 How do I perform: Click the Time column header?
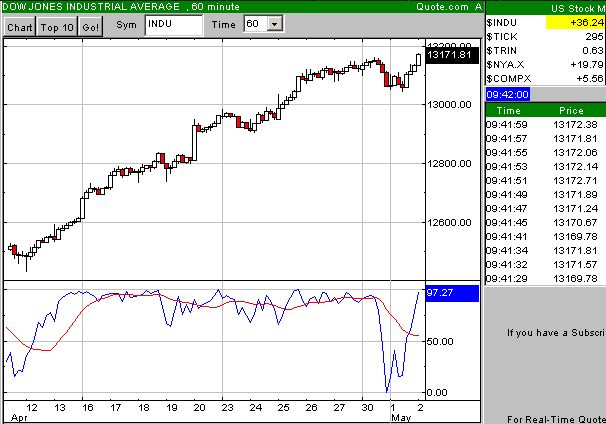(508, 111)
